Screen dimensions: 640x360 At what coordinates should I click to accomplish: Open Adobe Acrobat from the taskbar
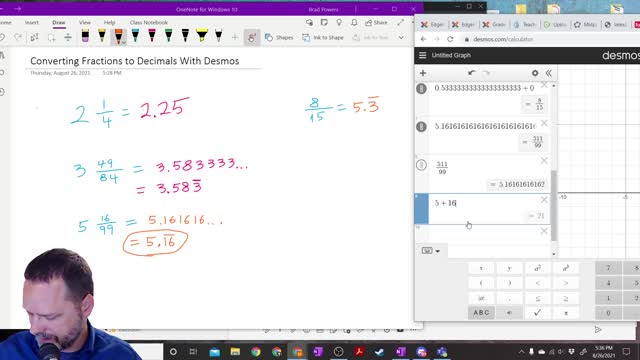pos(359,351)
